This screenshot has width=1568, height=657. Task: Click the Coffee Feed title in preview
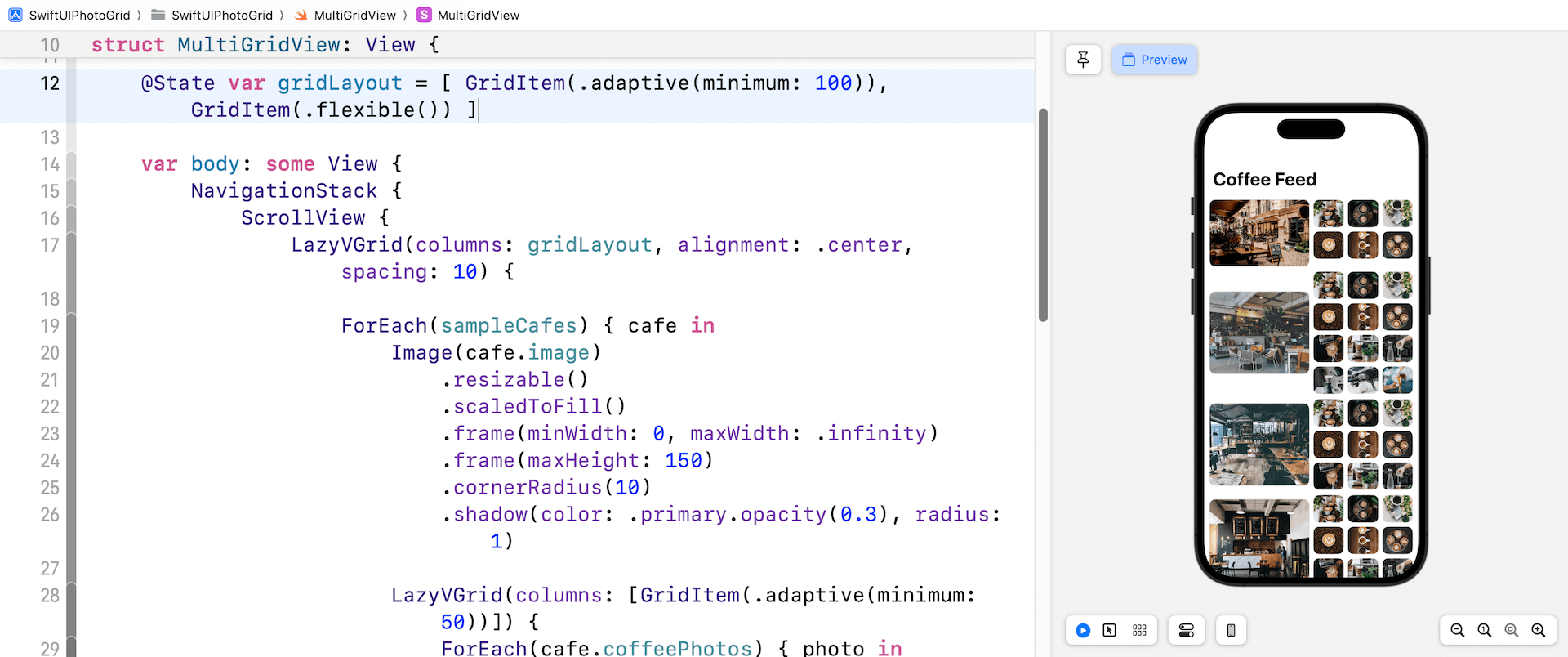tap(1264, 179)
